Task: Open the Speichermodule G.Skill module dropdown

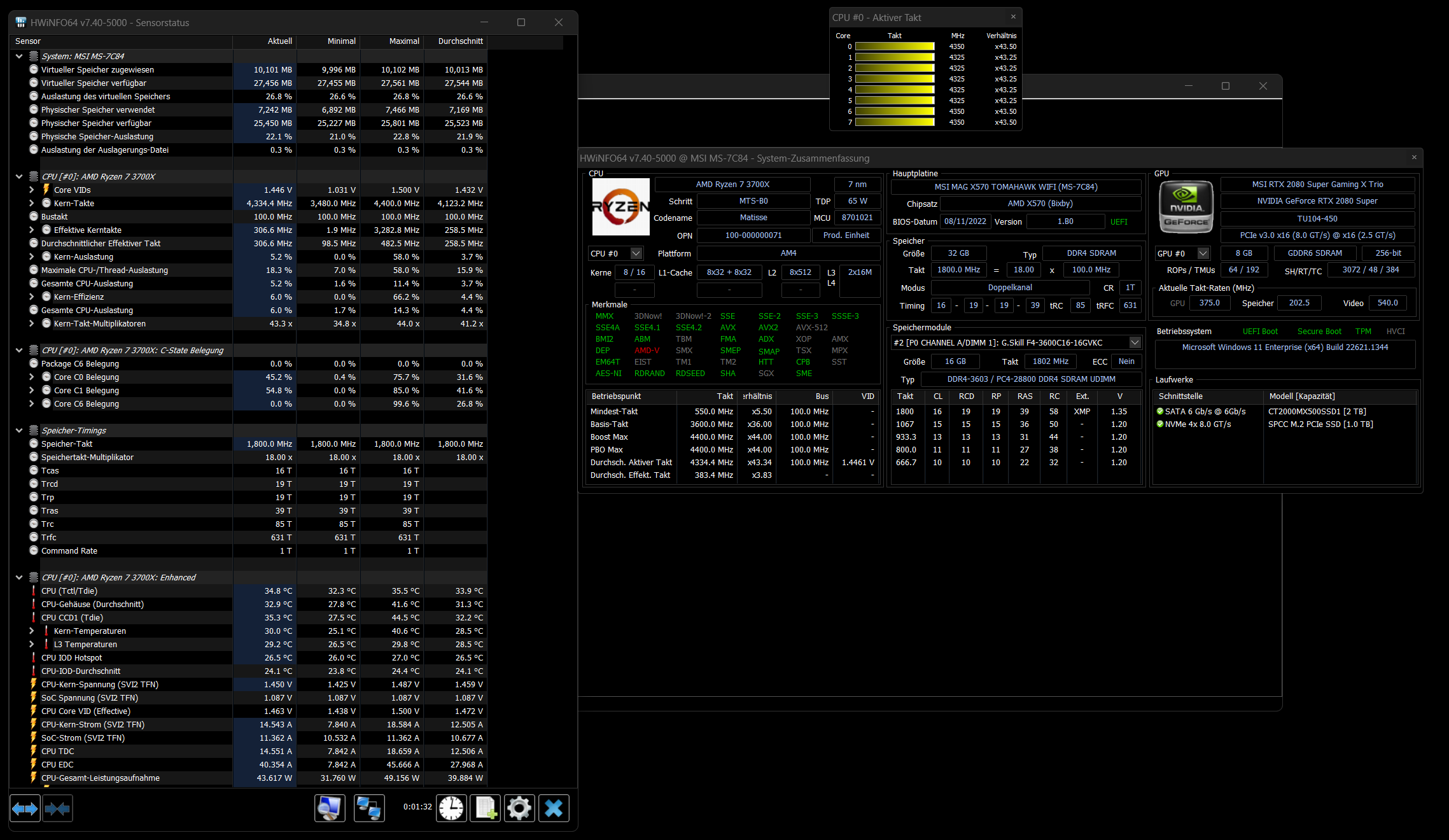Action: pyautogui.click(x=1135, y=342)
